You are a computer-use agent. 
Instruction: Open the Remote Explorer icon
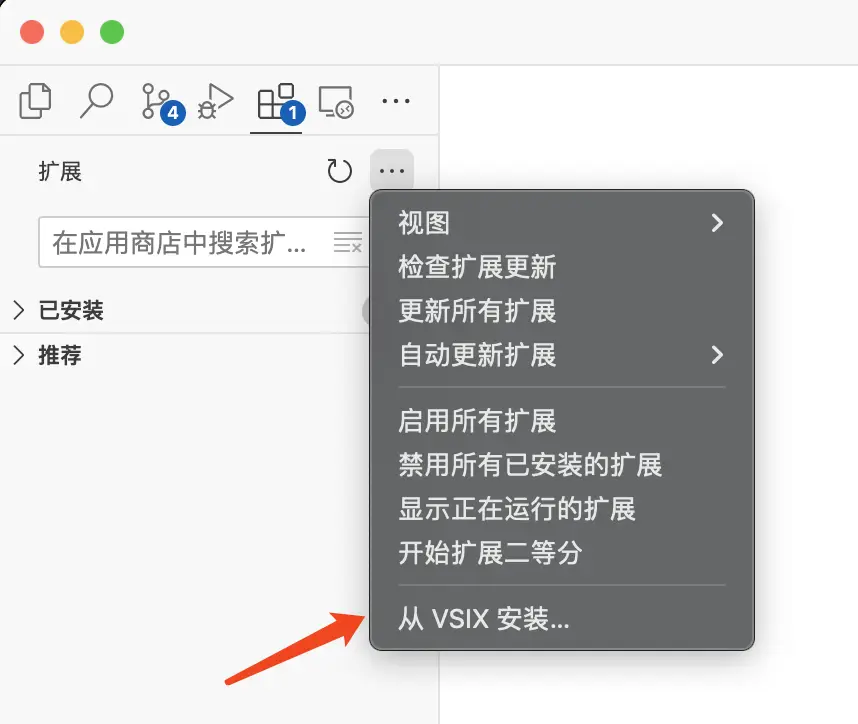[x=336, y=101]
